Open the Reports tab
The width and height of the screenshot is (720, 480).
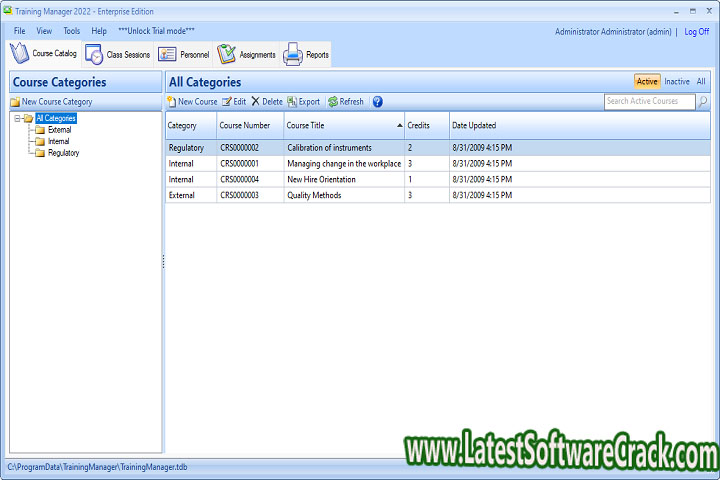point(306,55)
